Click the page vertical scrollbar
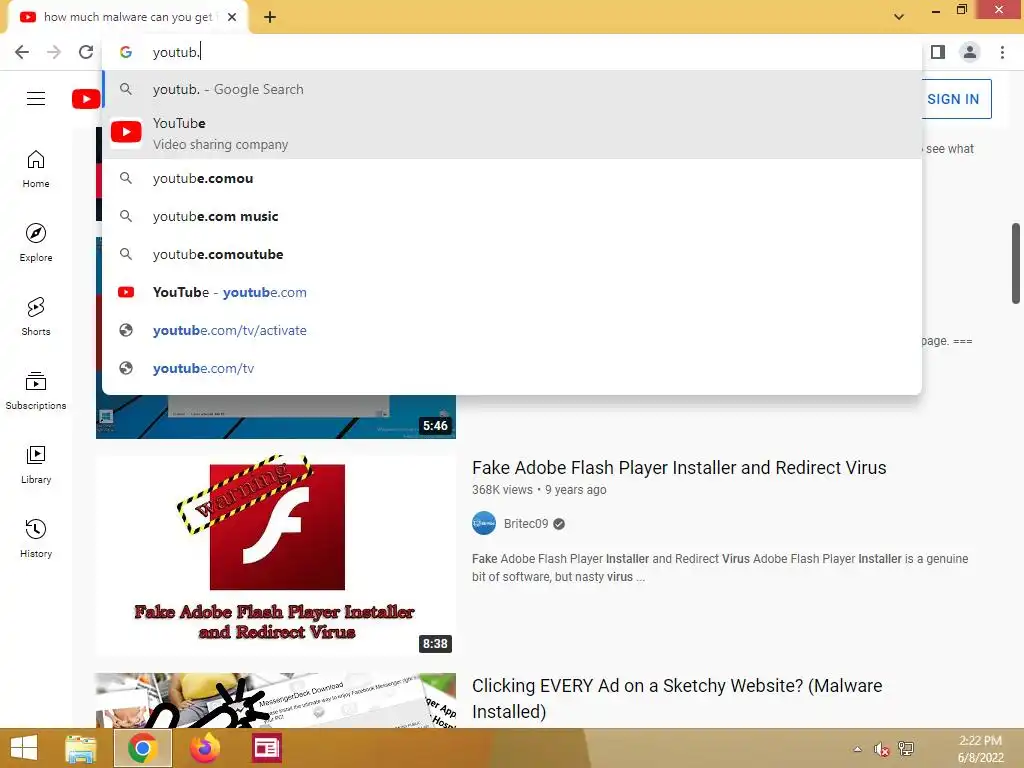This screenshot has height=768, width=1024. [x=1016, y=263]
